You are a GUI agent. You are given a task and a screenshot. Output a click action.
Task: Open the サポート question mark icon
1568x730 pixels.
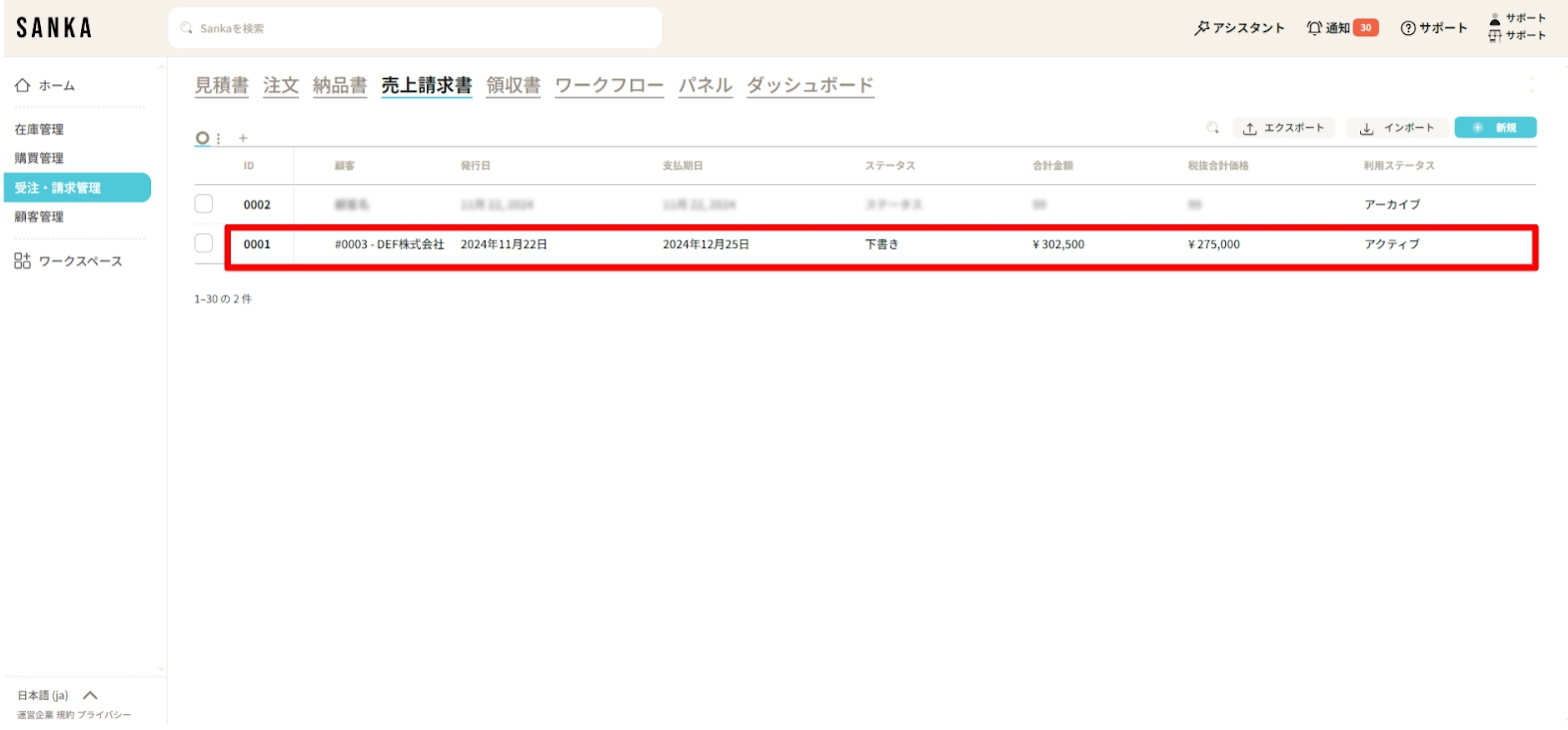[x=1408, y=28]
